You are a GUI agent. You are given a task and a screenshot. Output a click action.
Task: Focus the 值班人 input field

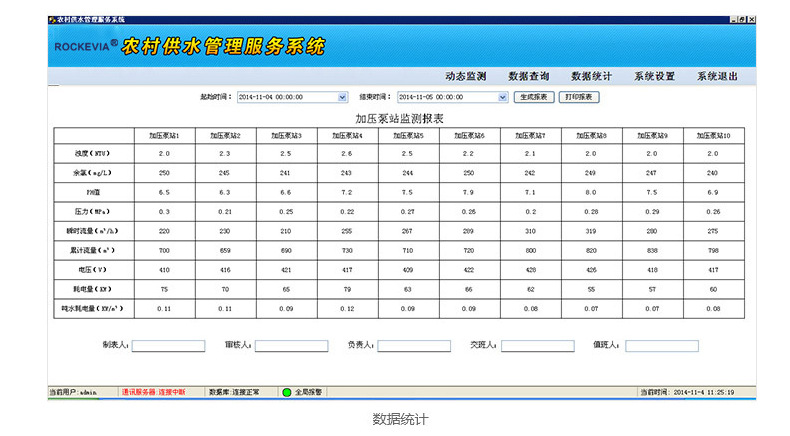tap(662, 346)
